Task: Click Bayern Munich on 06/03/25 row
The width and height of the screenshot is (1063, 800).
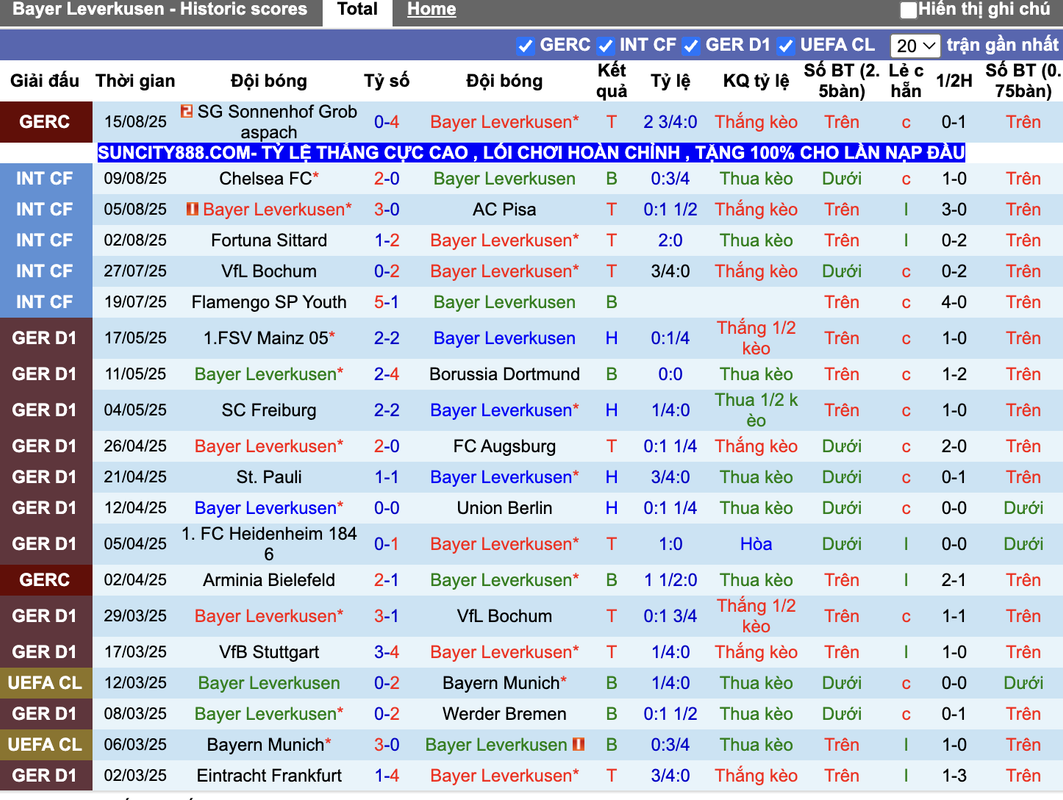Action: 265,745
